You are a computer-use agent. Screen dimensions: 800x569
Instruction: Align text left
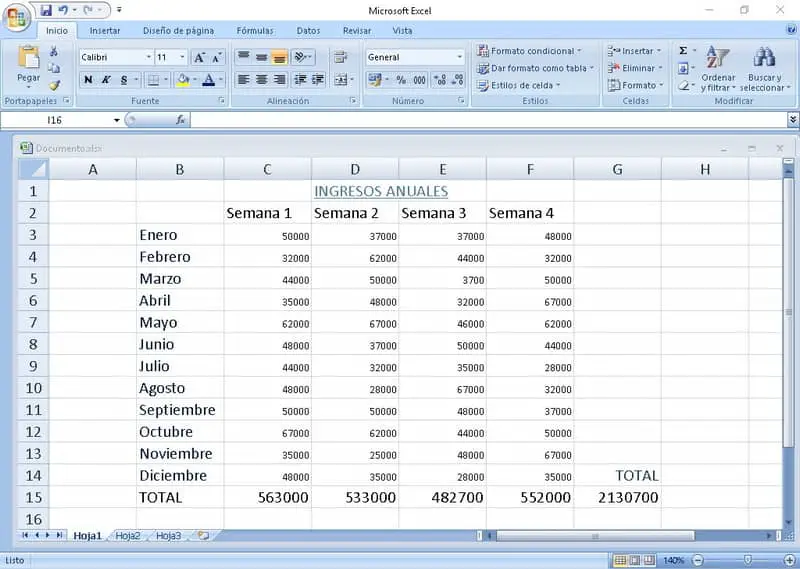pos(243,80)
